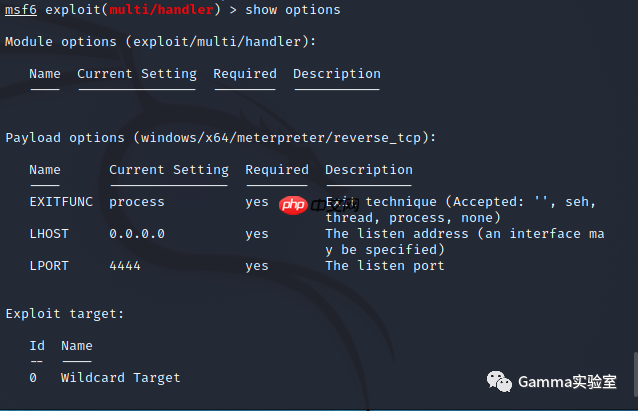Click Required column header in payload table
The height and width of the screenshot is (411, 638).
point(277,170)
